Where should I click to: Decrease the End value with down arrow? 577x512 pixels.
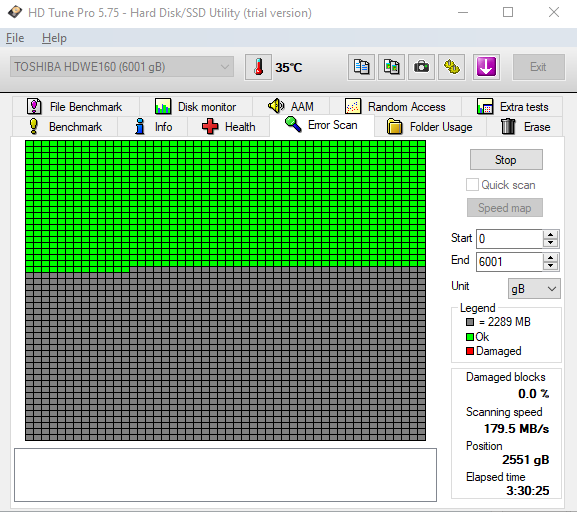(551, 266)
